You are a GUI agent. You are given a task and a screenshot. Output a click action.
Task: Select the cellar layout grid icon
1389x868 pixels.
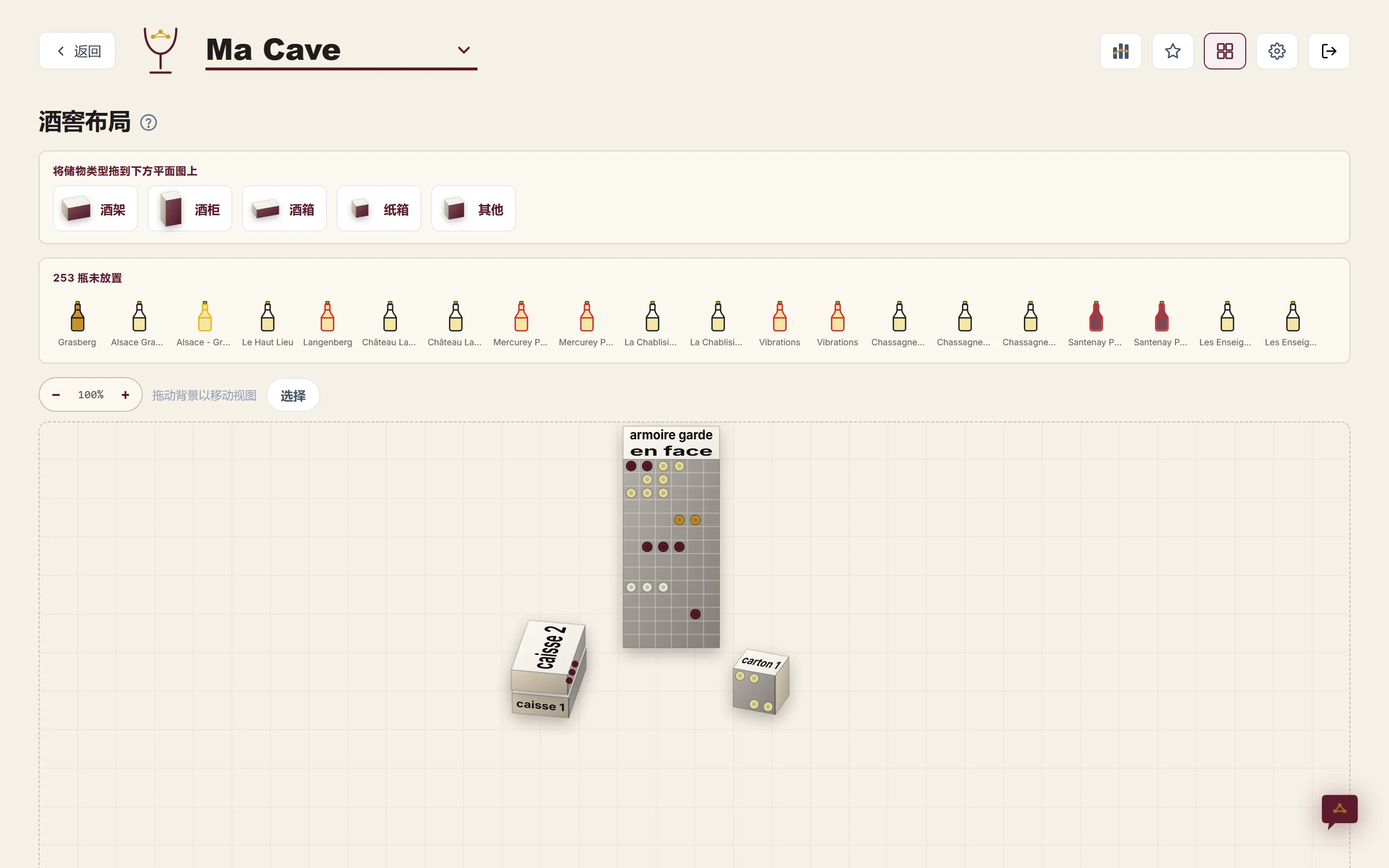coord(1224,51)
